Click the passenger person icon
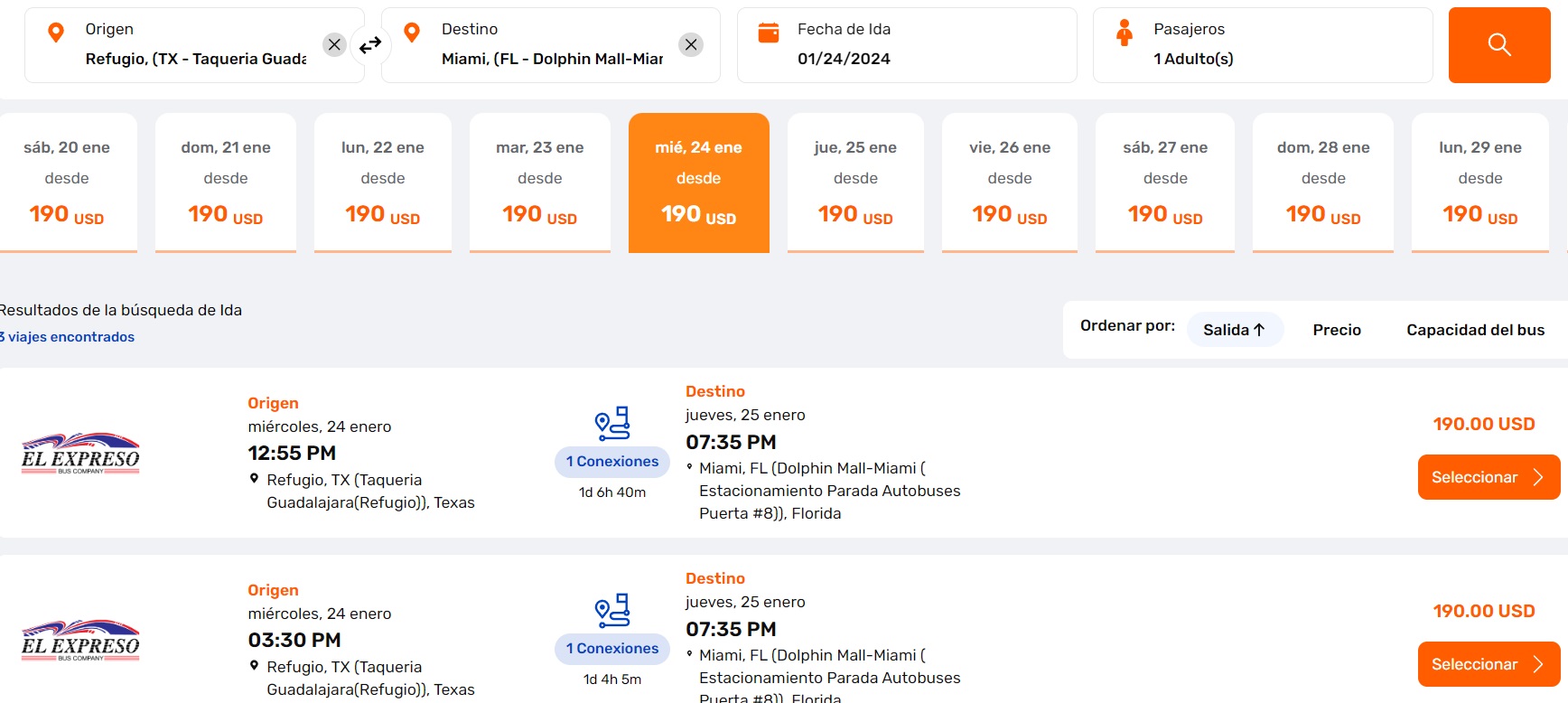Screen dimensions: 1568x703 [1124, 33]
